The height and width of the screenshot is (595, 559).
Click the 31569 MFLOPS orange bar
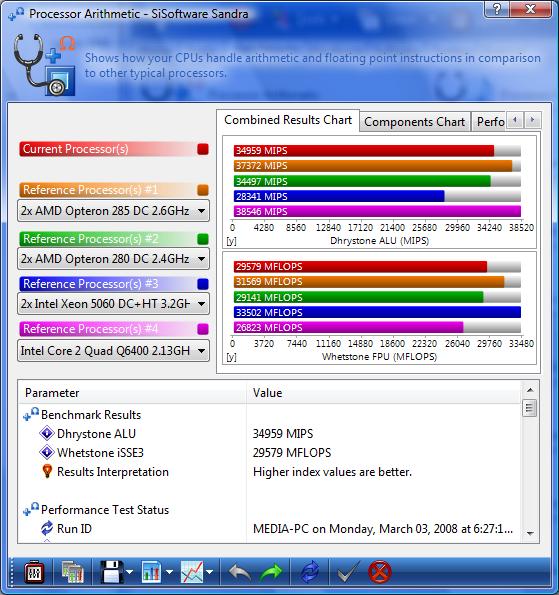click(x=369, y=282)
